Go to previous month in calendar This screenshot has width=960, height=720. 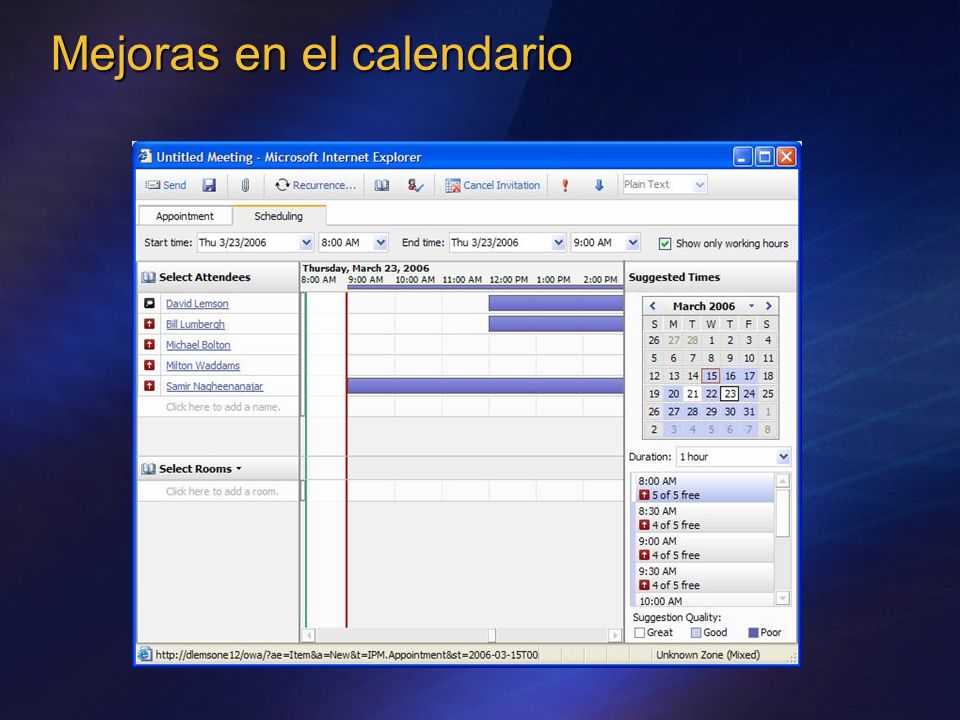pyautogui.click(x=653, y=306)
